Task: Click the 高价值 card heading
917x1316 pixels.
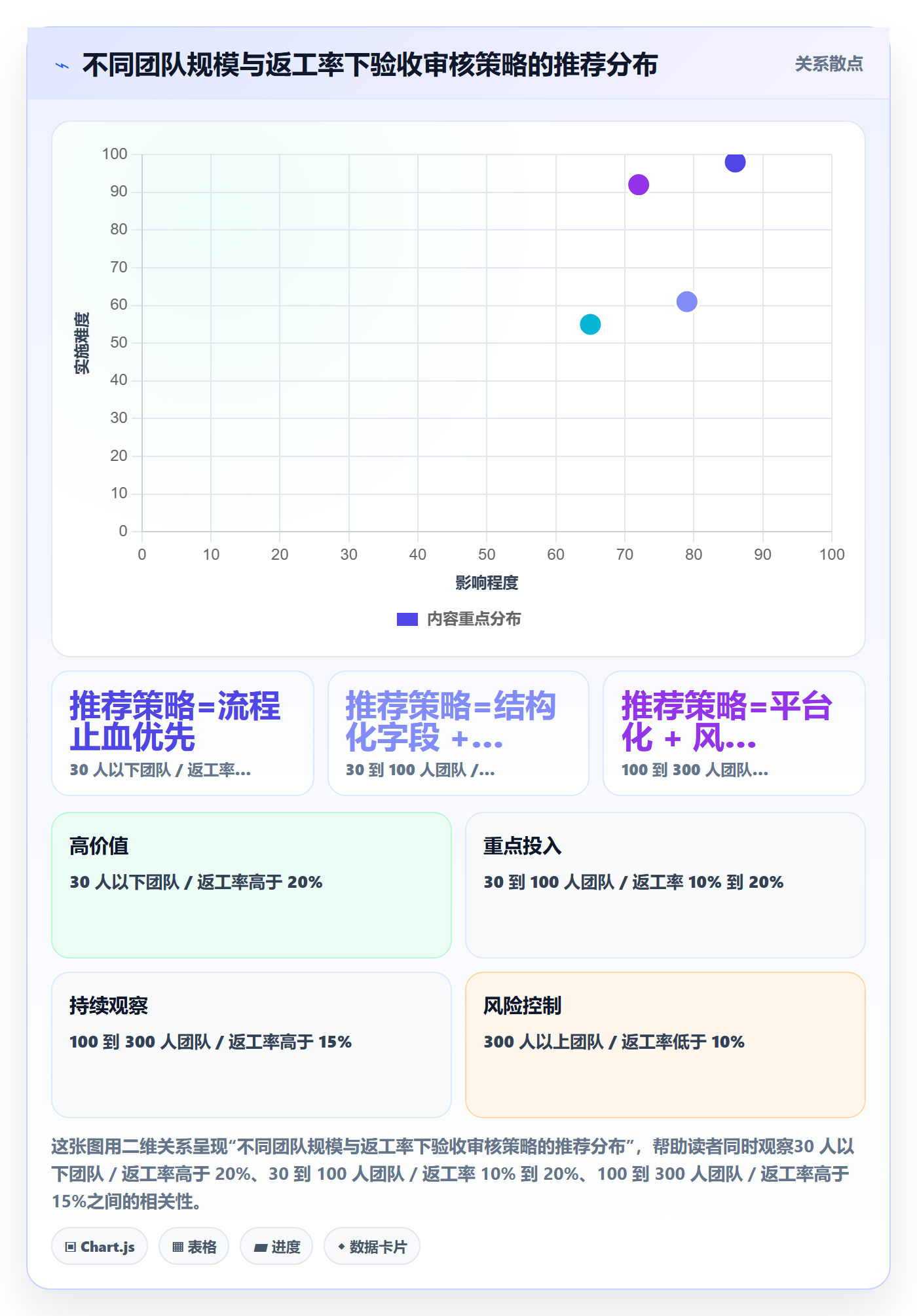Action: [x=99, y=846]
